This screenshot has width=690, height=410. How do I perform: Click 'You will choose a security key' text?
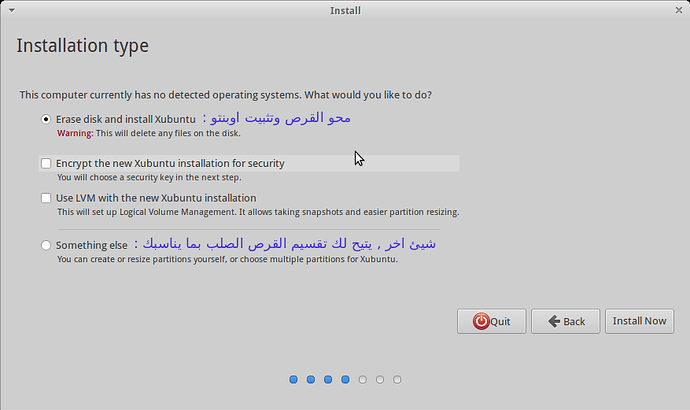149,177
